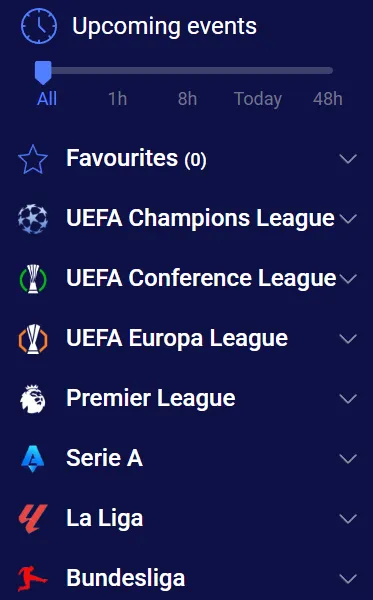Expand the Bundesliga chevron
Screen dimensions: 373x600
click(x=348, y=579)
